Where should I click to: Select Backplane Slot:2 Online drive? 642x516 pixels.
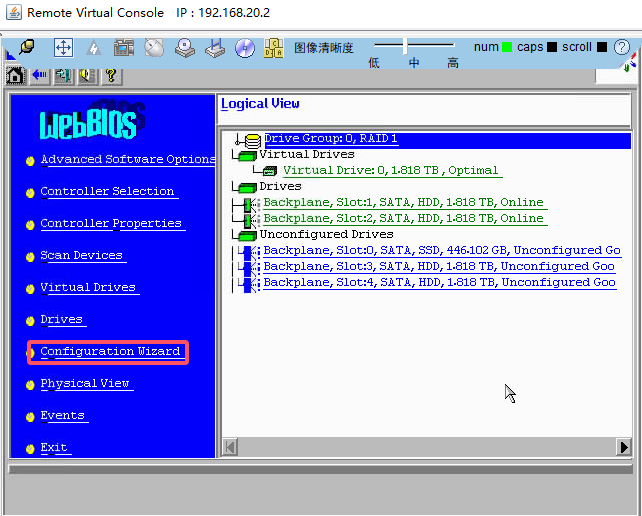click(x=405, y=218)
